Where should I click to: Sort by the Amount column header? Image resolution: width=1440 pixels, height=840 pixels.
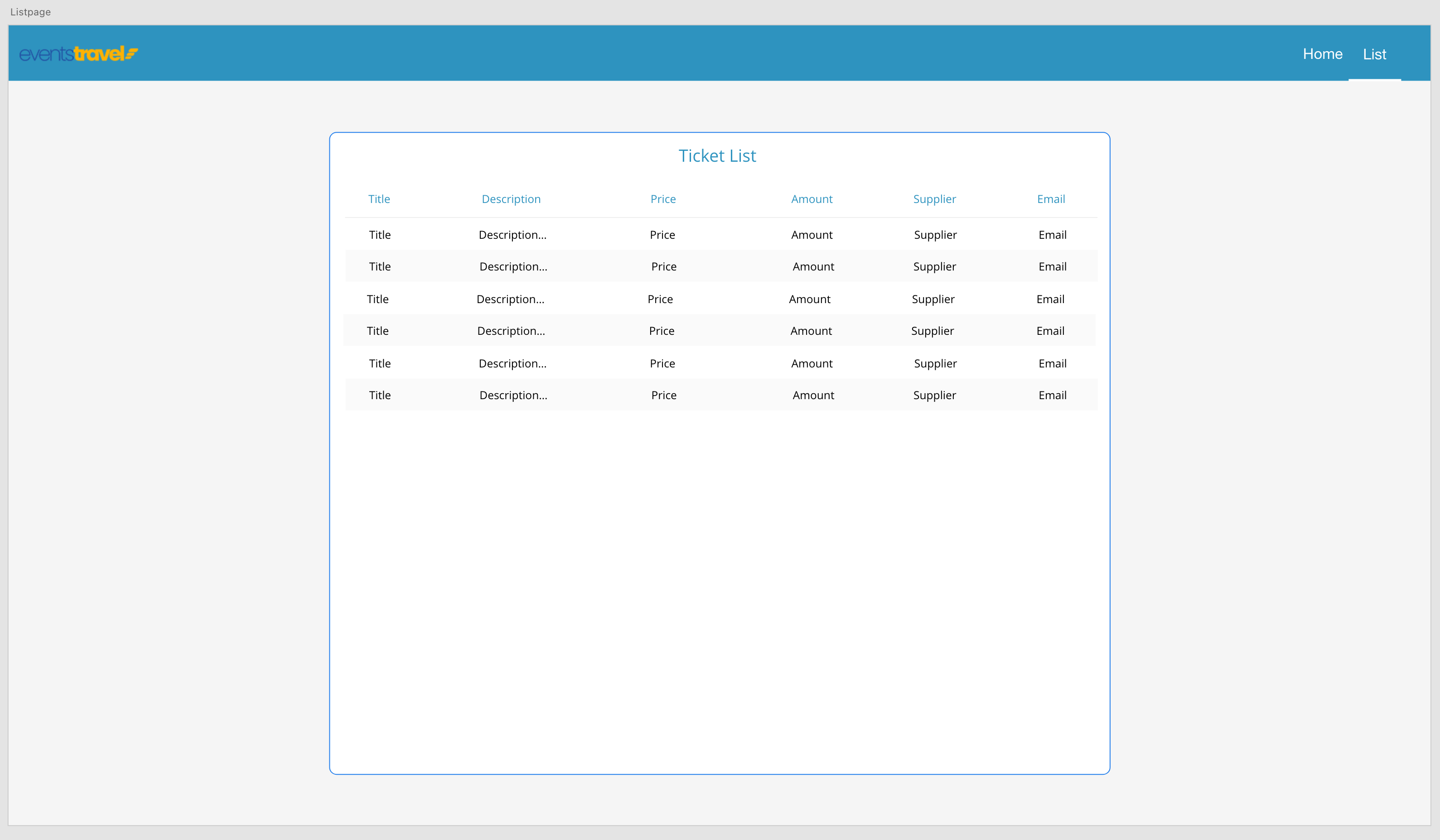click(x=812, y=199)
